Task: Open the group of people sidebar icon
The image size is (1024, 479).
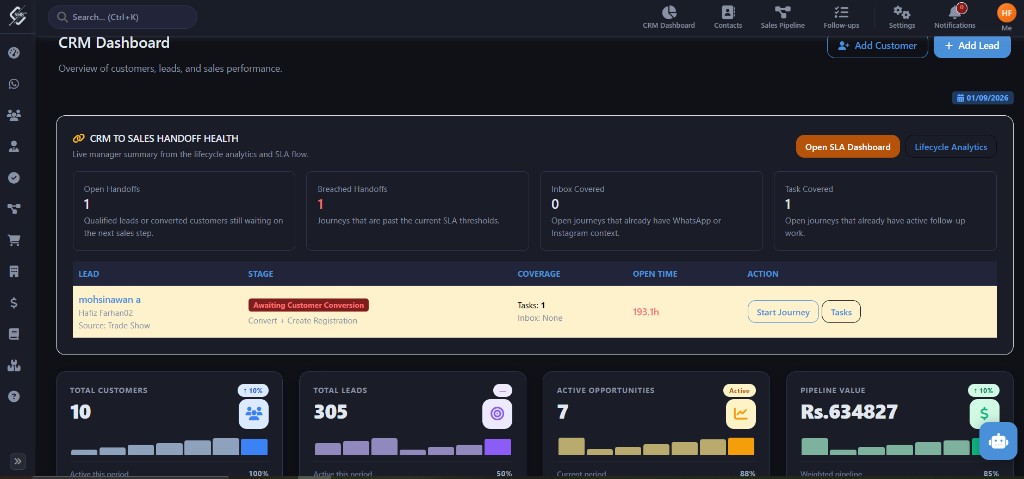Action: pyautogui.click(x=14, y=116)
